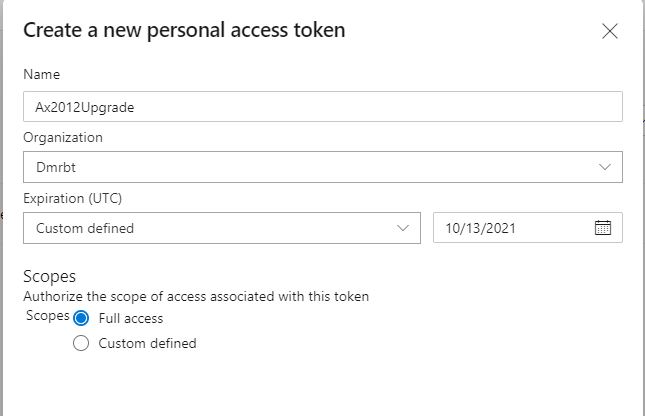Click the Create a new personal access token title
This screenshot has height=416, width=645.
click(x=184, y=30)
